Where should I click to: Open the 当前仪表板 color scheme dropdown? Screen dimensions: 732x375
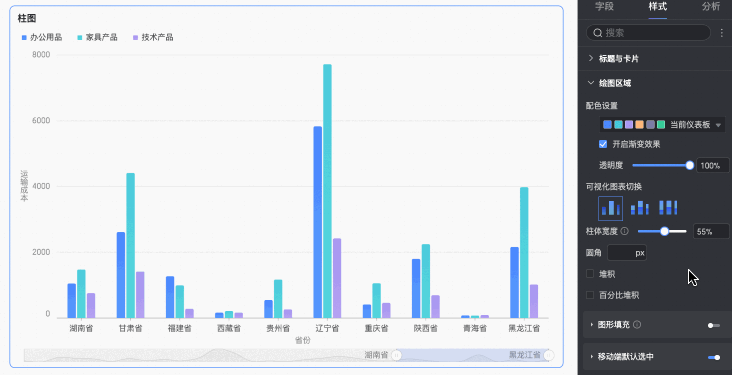click(662, 125)
